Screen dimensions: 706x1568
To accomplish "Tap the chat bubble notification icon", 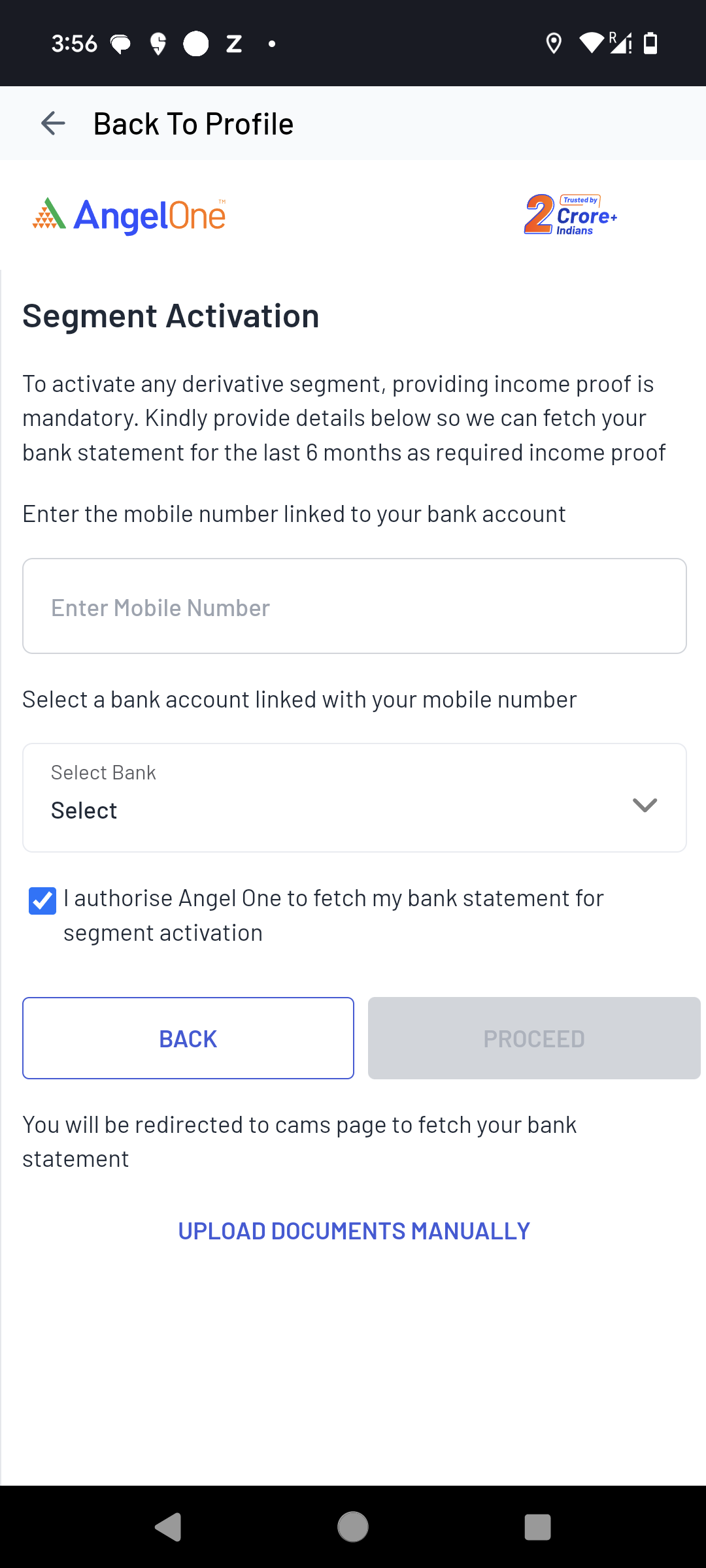I will point(120,44).
